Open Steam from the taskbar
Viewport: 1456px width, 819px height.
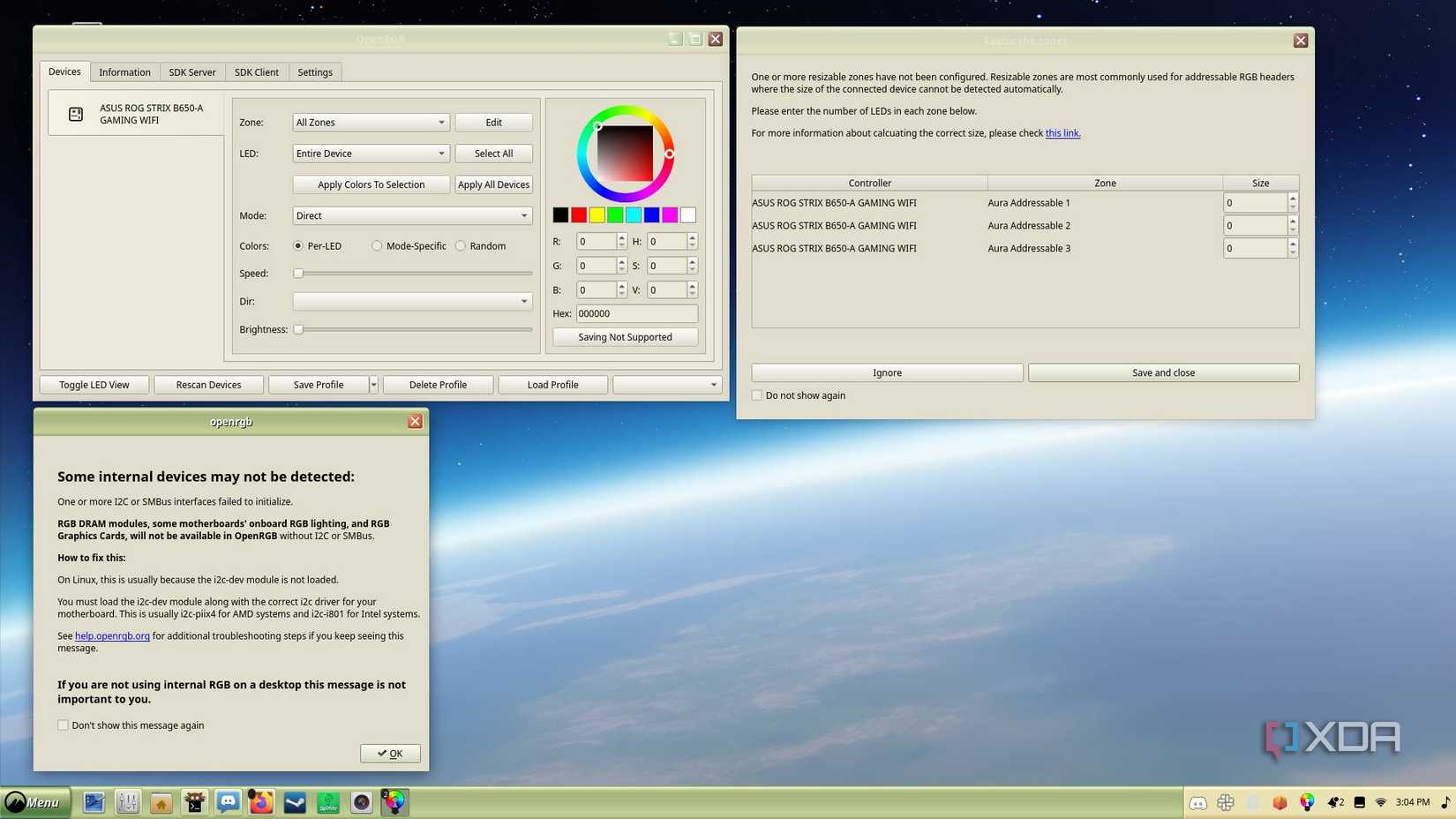tap(294, 802)
